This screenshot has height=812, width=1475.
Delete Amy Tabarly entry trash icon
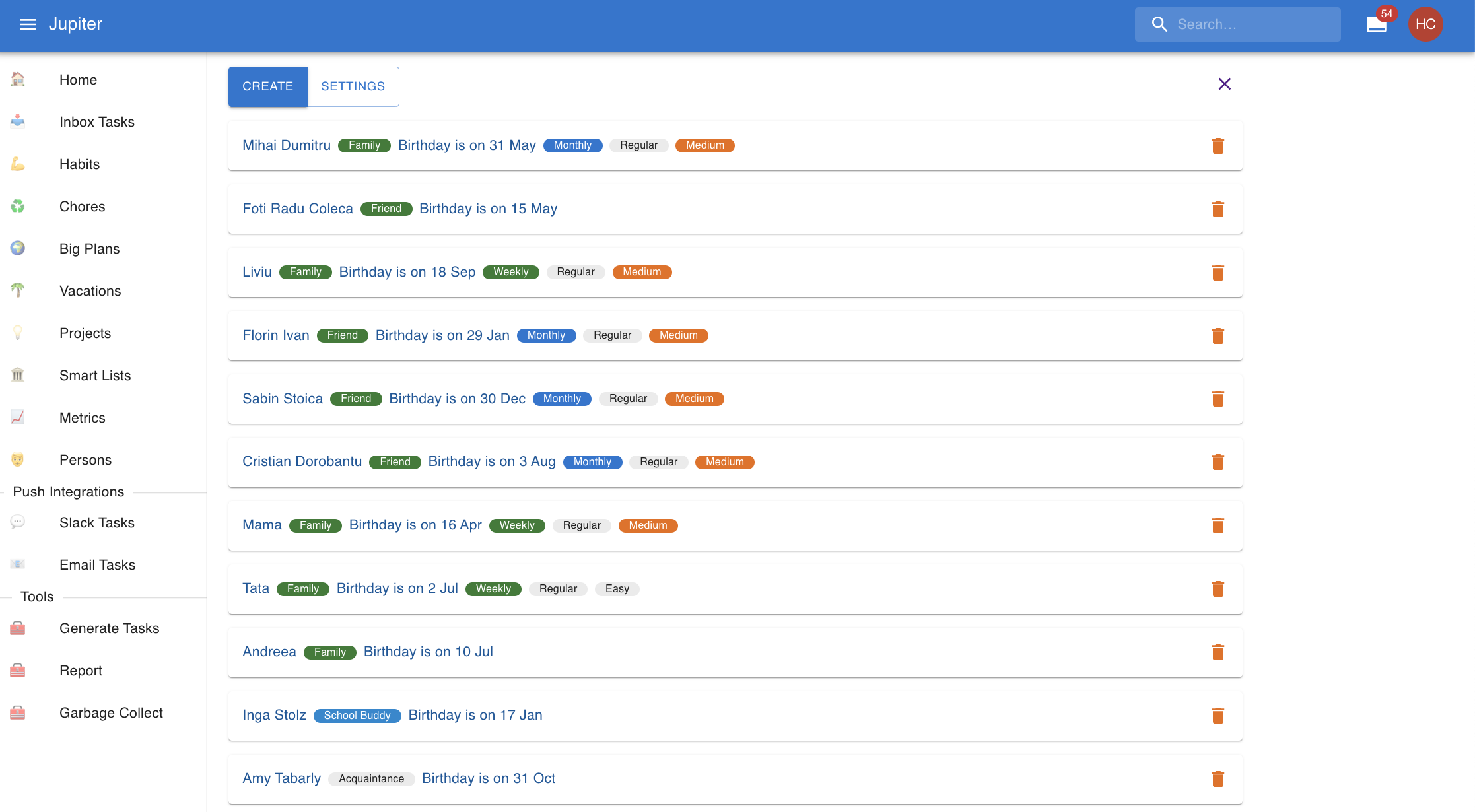[x=1218, y=779]
